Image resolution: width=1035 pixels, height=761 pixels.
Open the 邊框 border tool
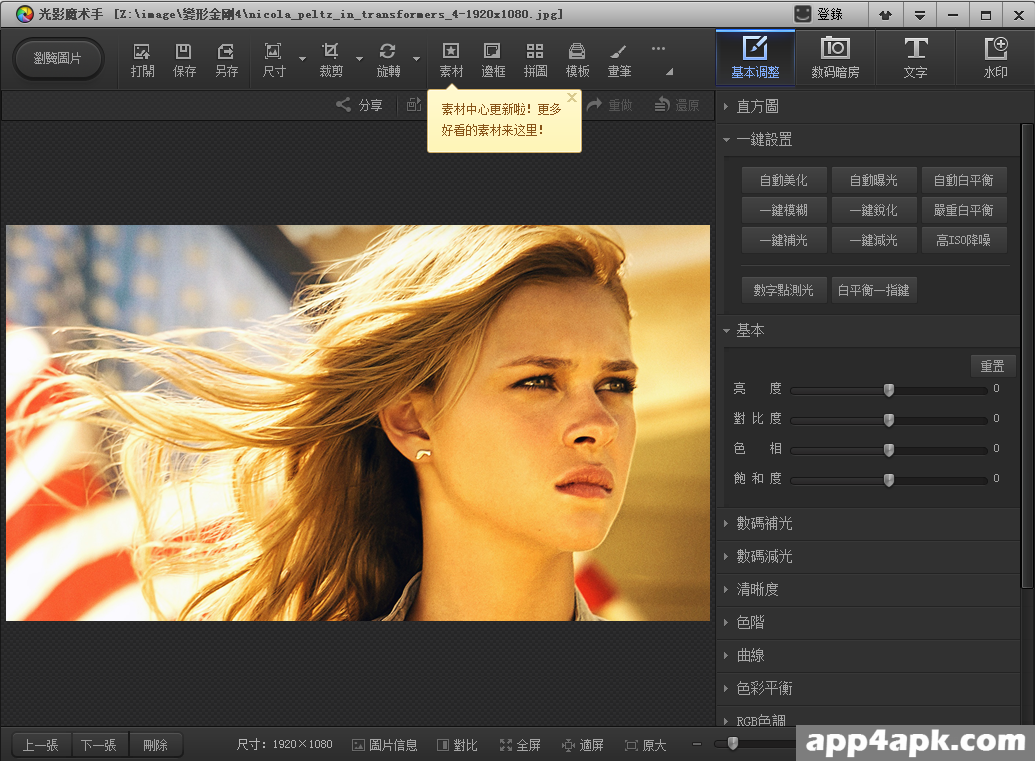click(x=493, y=59)
